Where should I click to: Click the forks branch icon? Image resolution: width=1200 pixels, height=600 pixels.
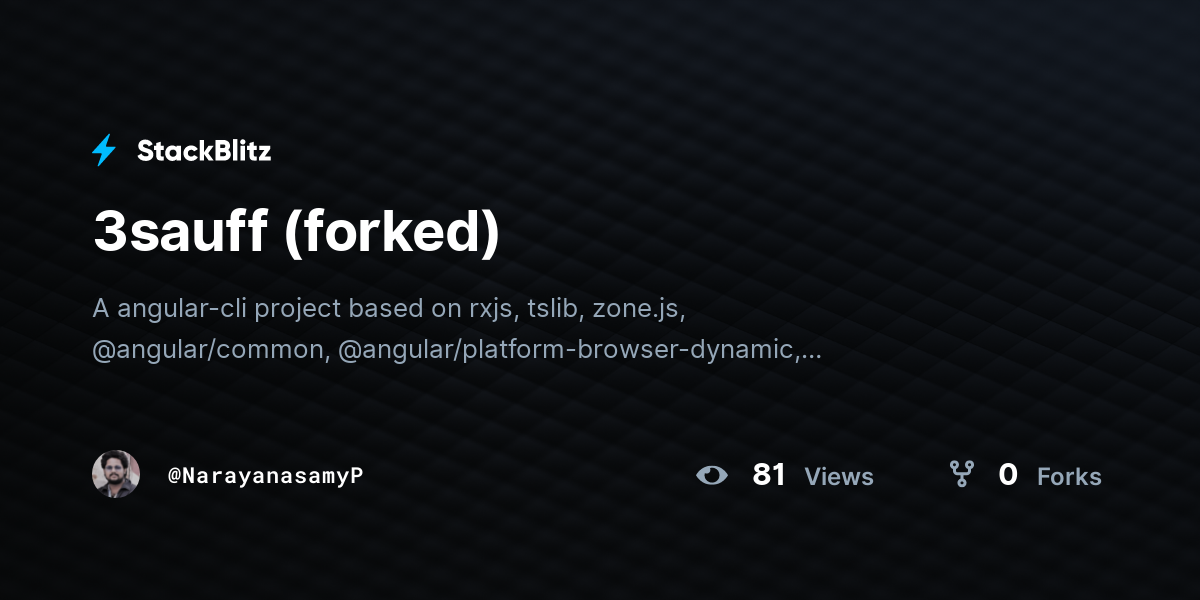pos(961,474)
